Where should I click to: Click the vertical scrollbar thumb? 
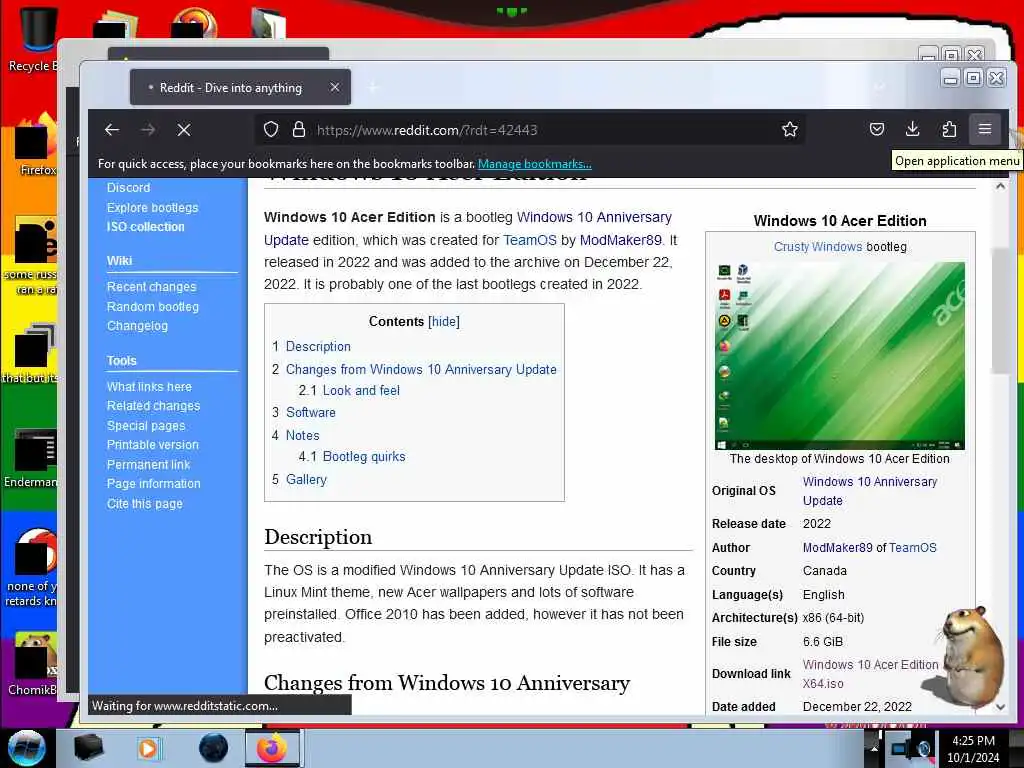pyautogui.click(x=1000, y=310)
